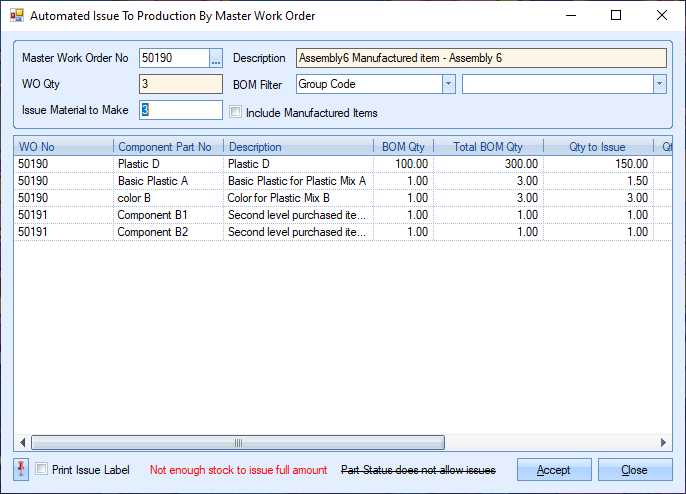The image size is (686, 494).
Task: Expand the BOM Filter Group Code dropdown
Action: point(449,85)
